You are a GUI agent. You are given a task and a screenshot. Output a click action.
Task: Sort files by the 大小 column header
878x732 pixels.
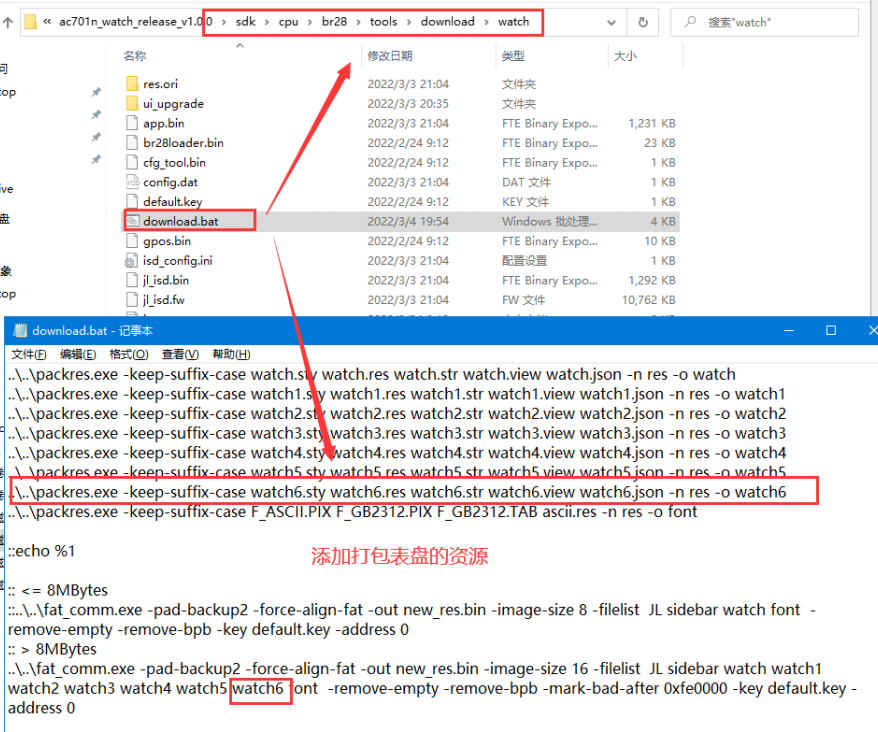625,55
